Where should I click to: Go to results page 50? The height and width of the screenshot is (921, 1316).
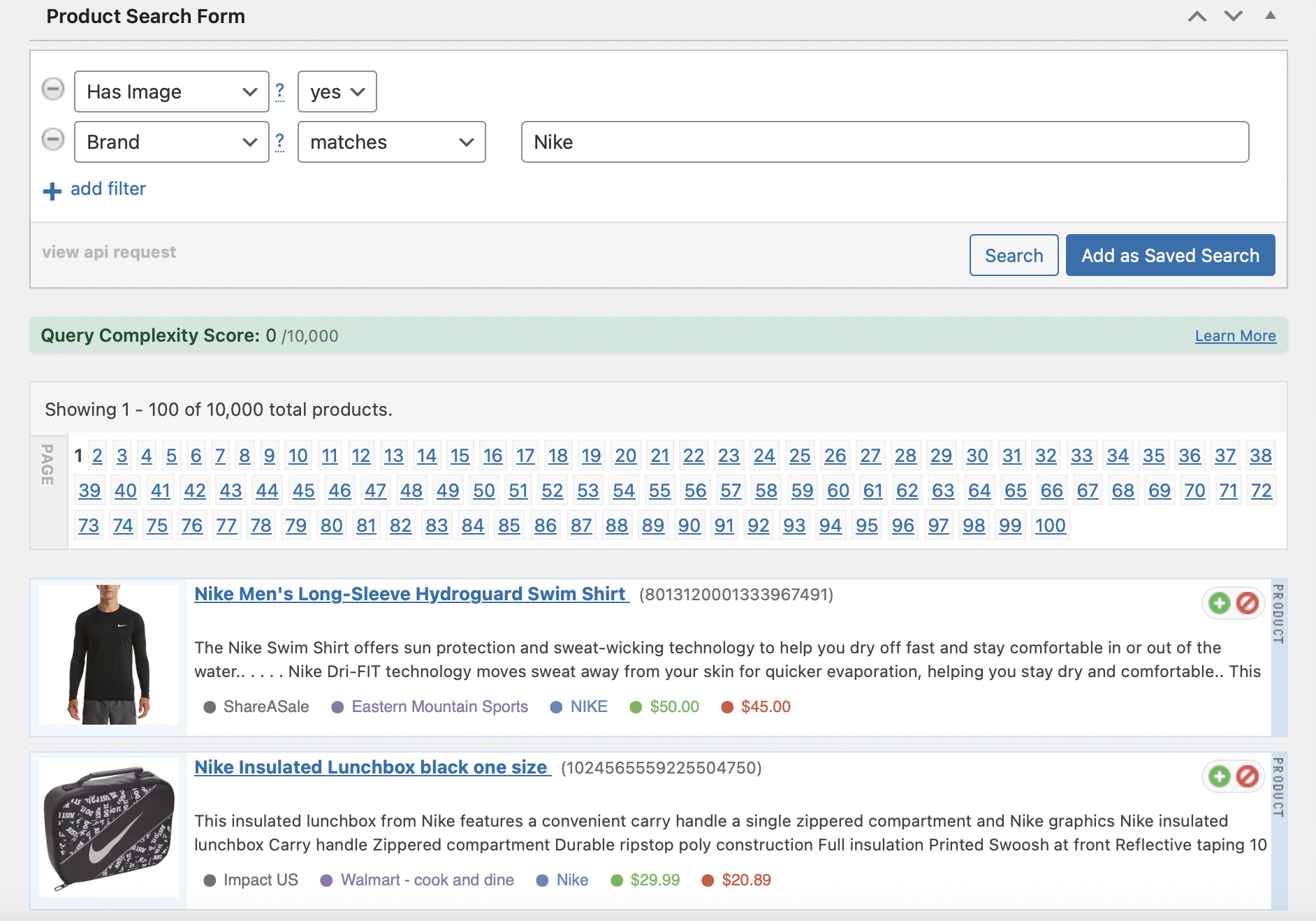(x=484, y=491)
